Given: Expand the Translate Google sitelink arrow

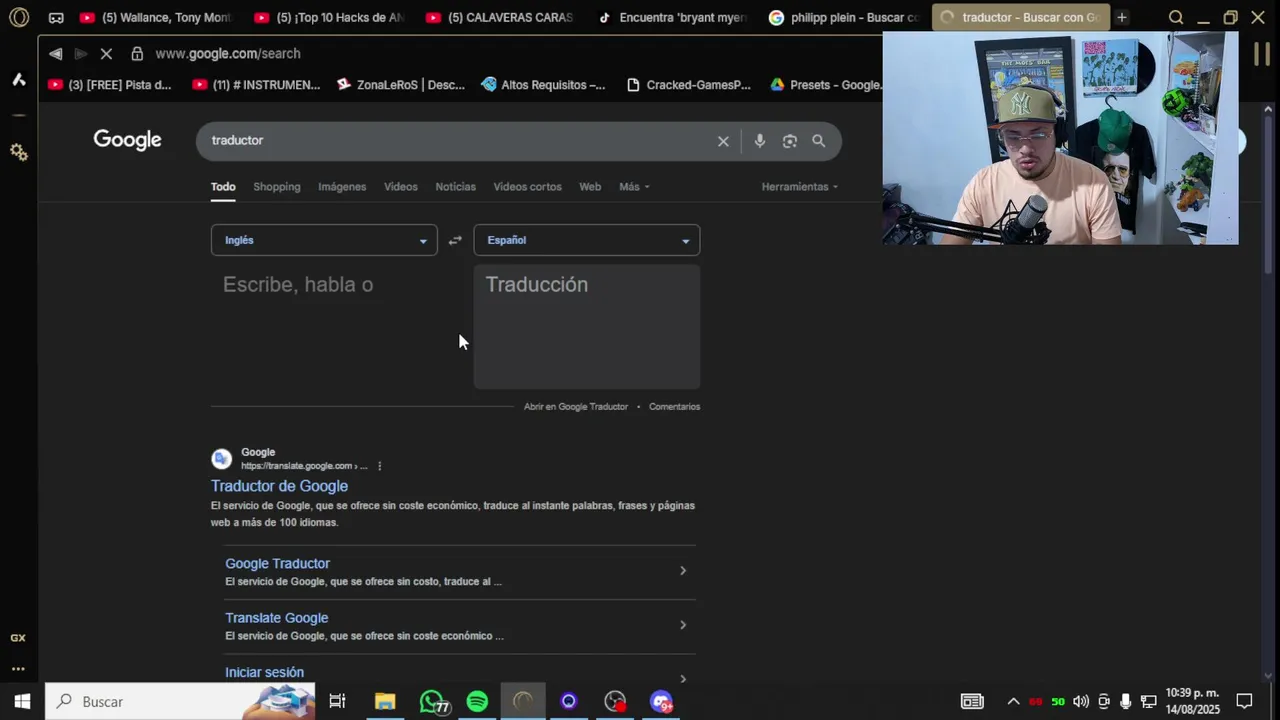Looking at the screenshot, I should tap(683, 625).
